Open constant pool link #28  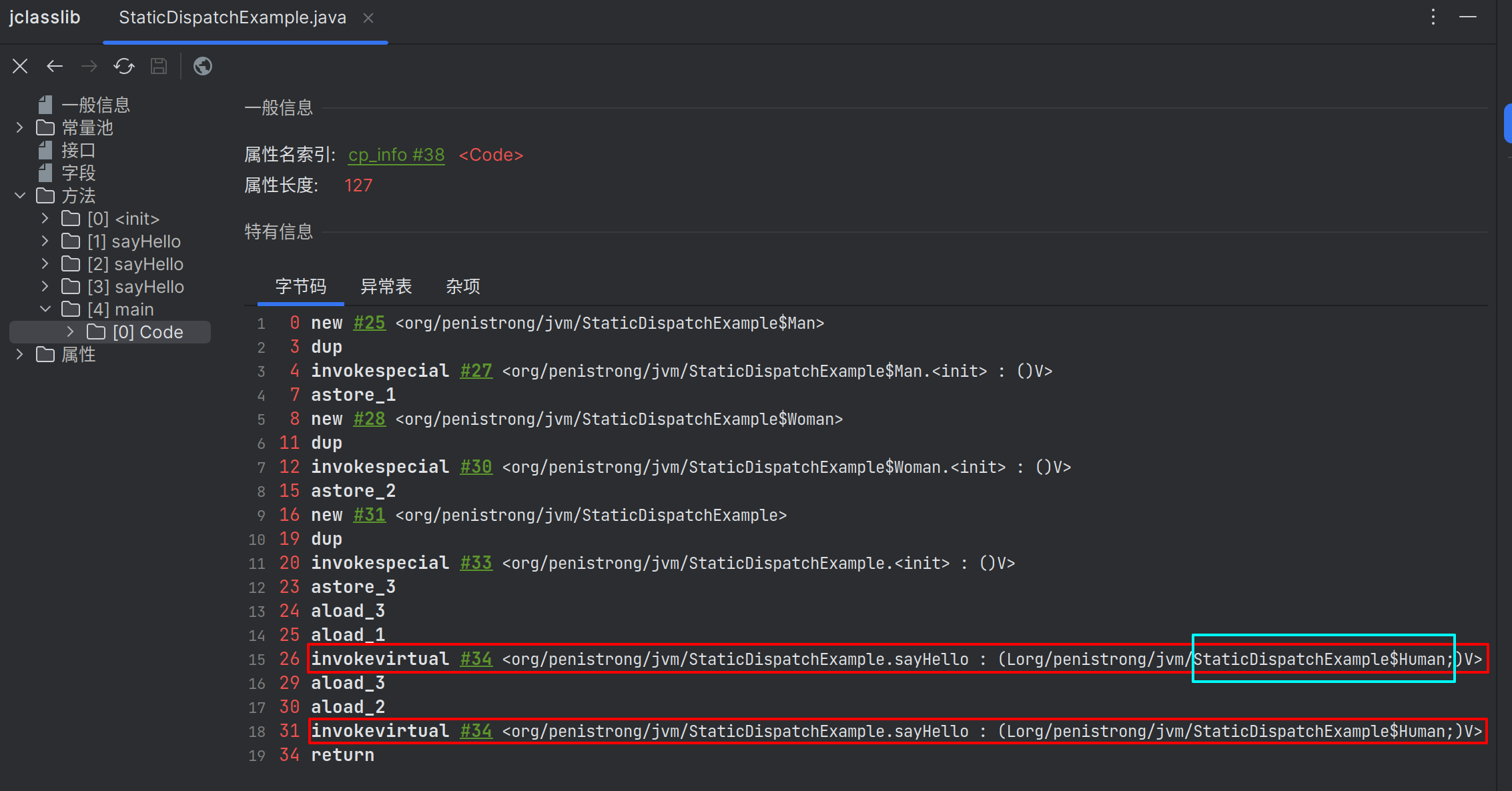pos(369,419)
